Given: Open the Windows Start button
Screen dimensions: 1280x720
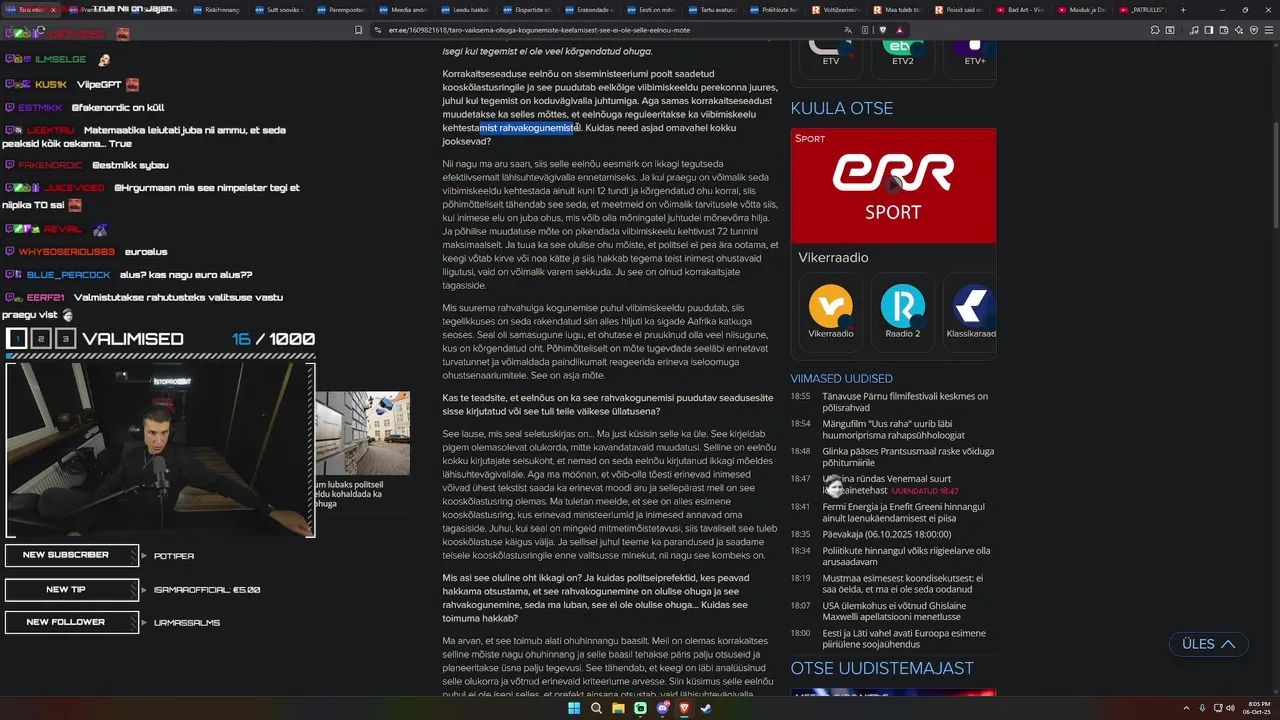Looking at the screenshot, I should 574,708.
